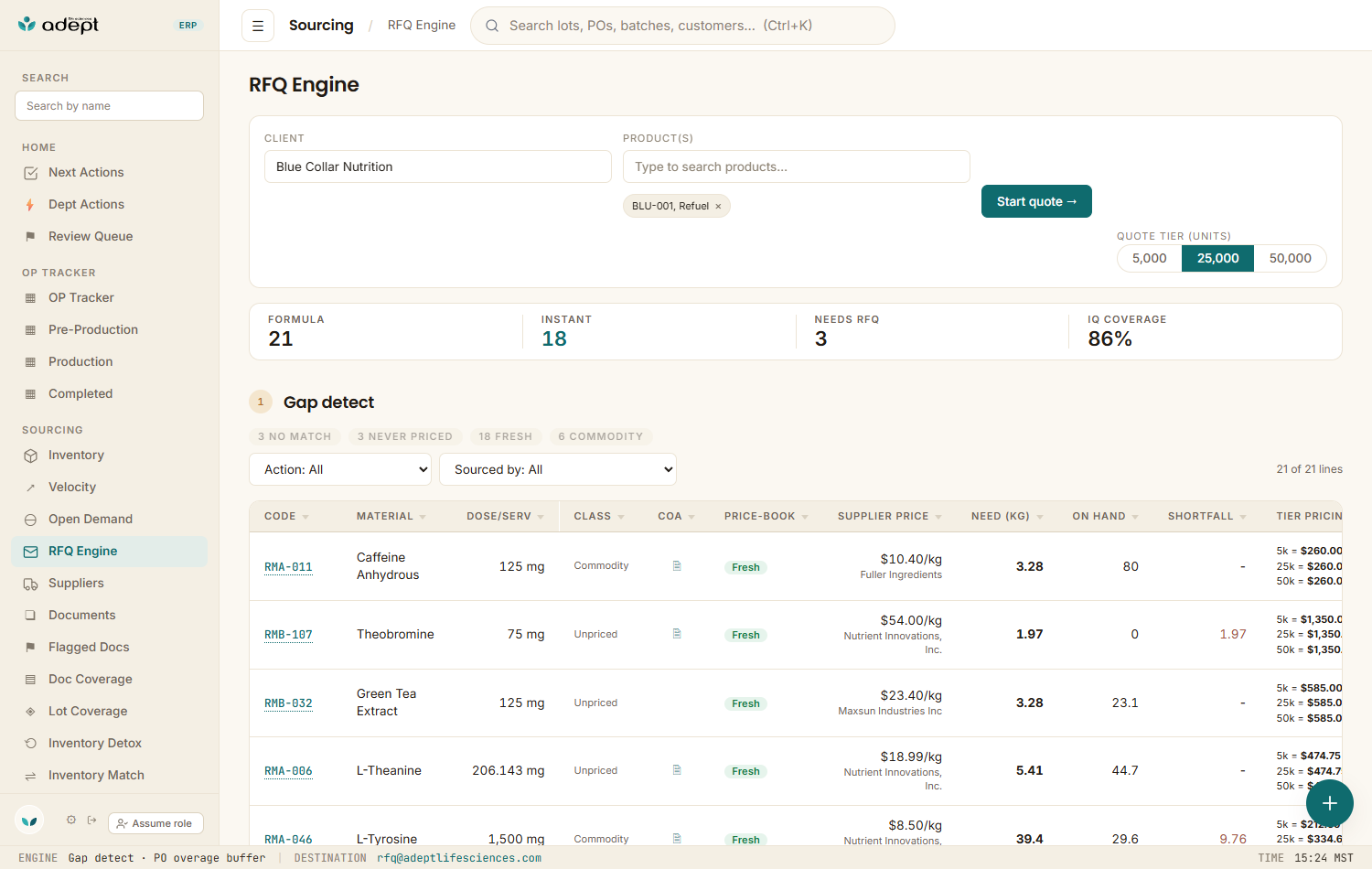The width and height of the screenshot is (1372, 869).
Task: Open COA document for Theobromine
Action: click(677, 634)
